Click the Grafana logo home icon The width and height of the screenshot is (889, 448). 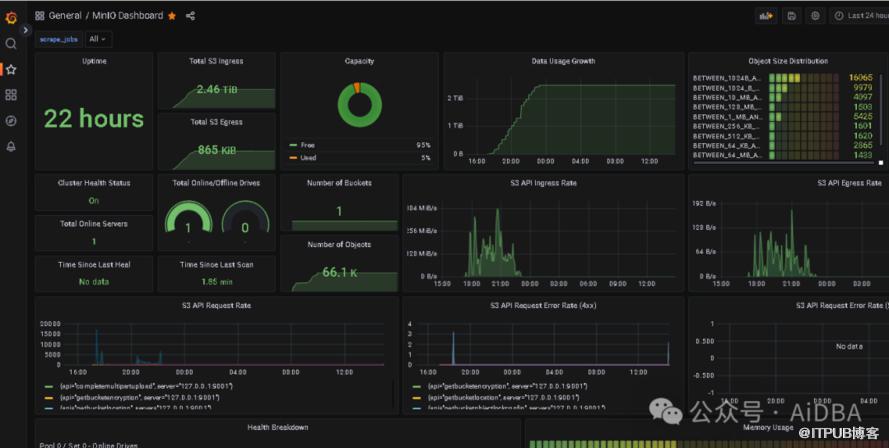[x=11, y=17]
